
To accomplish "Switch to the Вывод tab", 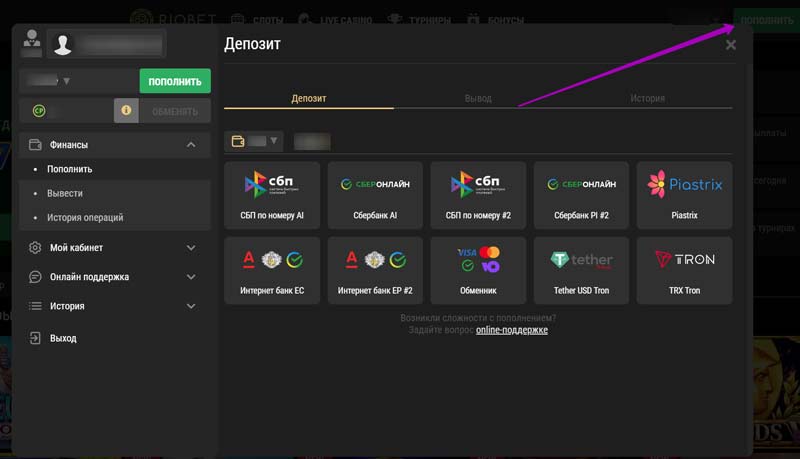I will click(478, 98).
